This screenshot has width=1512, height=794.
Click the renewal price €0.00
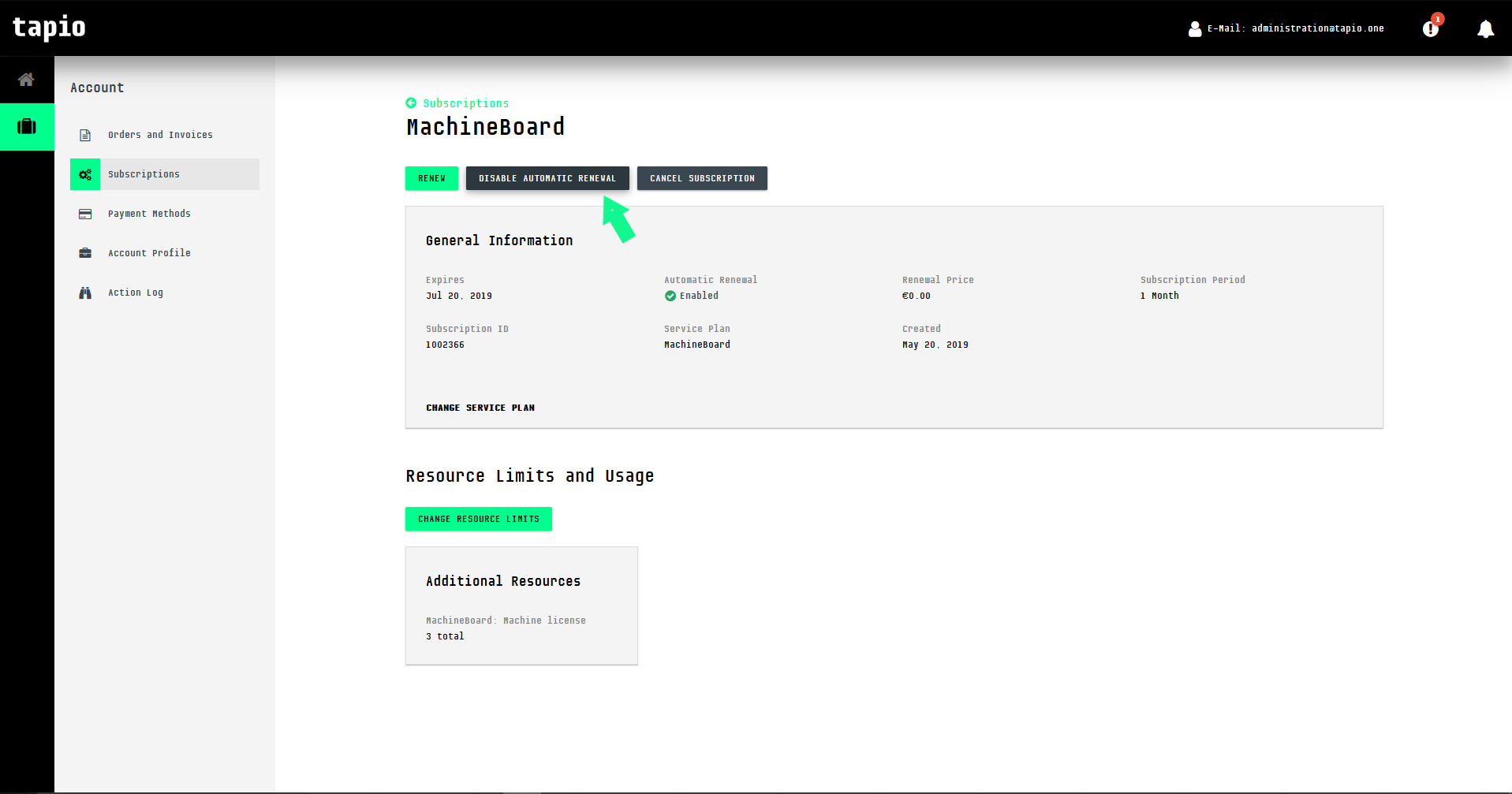[917, 296]
